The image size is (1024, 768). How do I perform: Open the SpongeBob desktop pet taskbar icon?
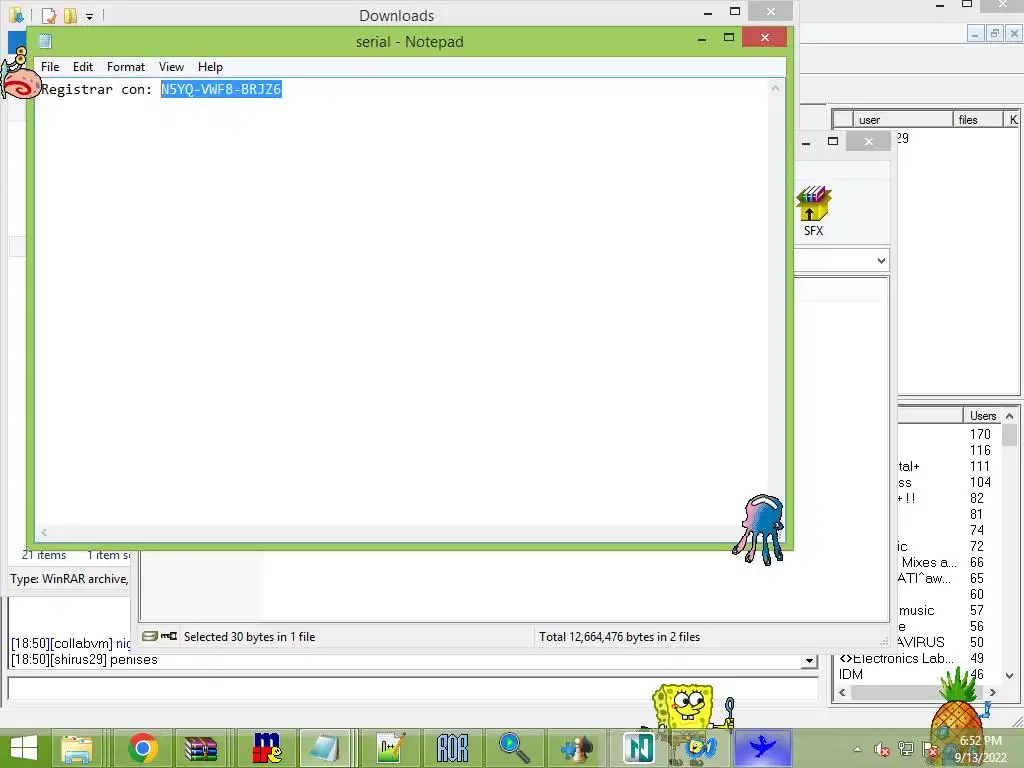click(x=700, y=748)
